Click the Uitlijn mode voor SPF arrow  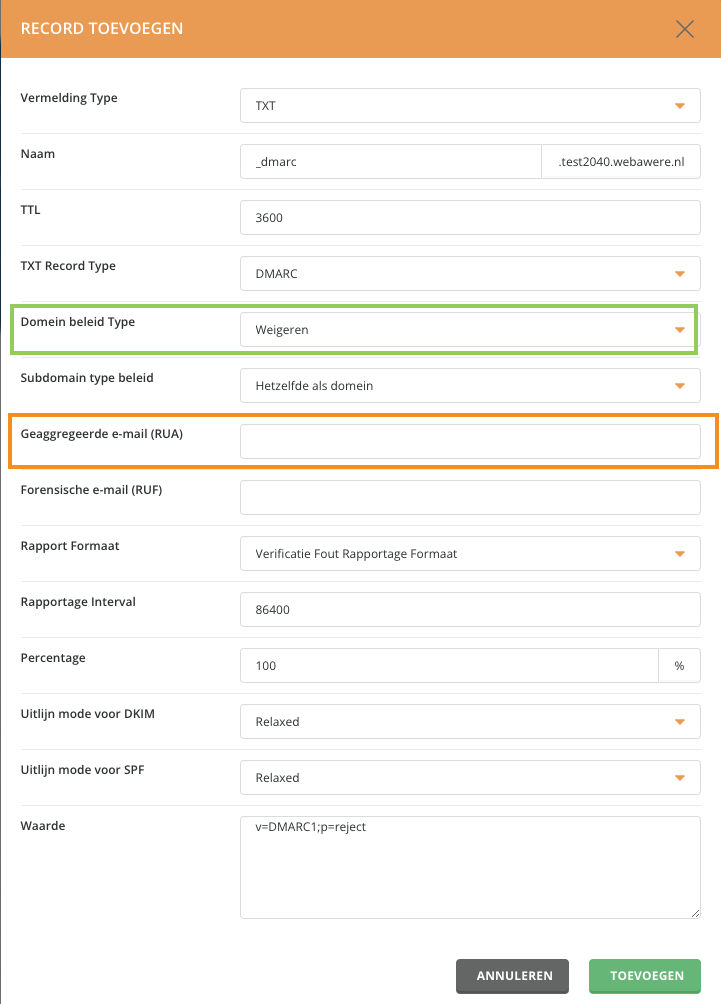[679, 778]
